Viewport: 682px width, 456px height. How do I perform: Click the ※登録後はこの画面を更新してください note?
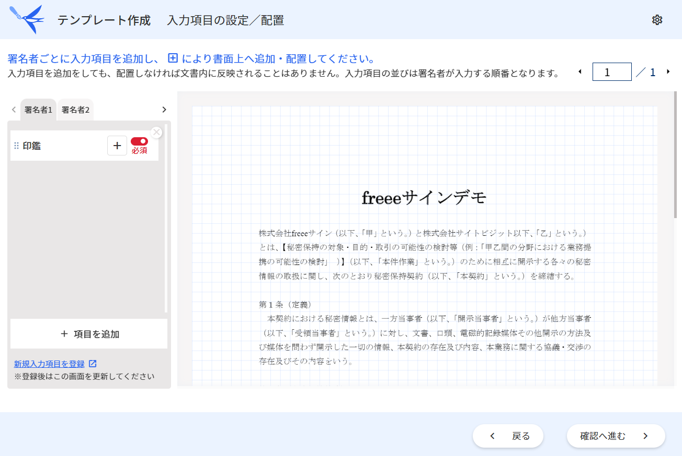[84, 376]
